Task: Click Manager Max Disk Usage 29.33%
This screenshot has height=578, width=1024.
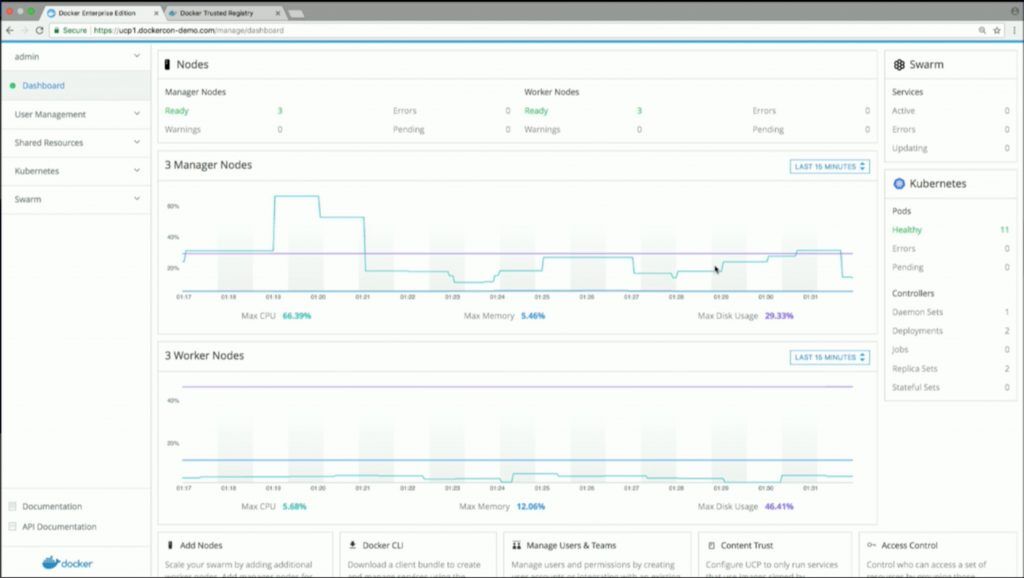Action: tap(779, 316)
